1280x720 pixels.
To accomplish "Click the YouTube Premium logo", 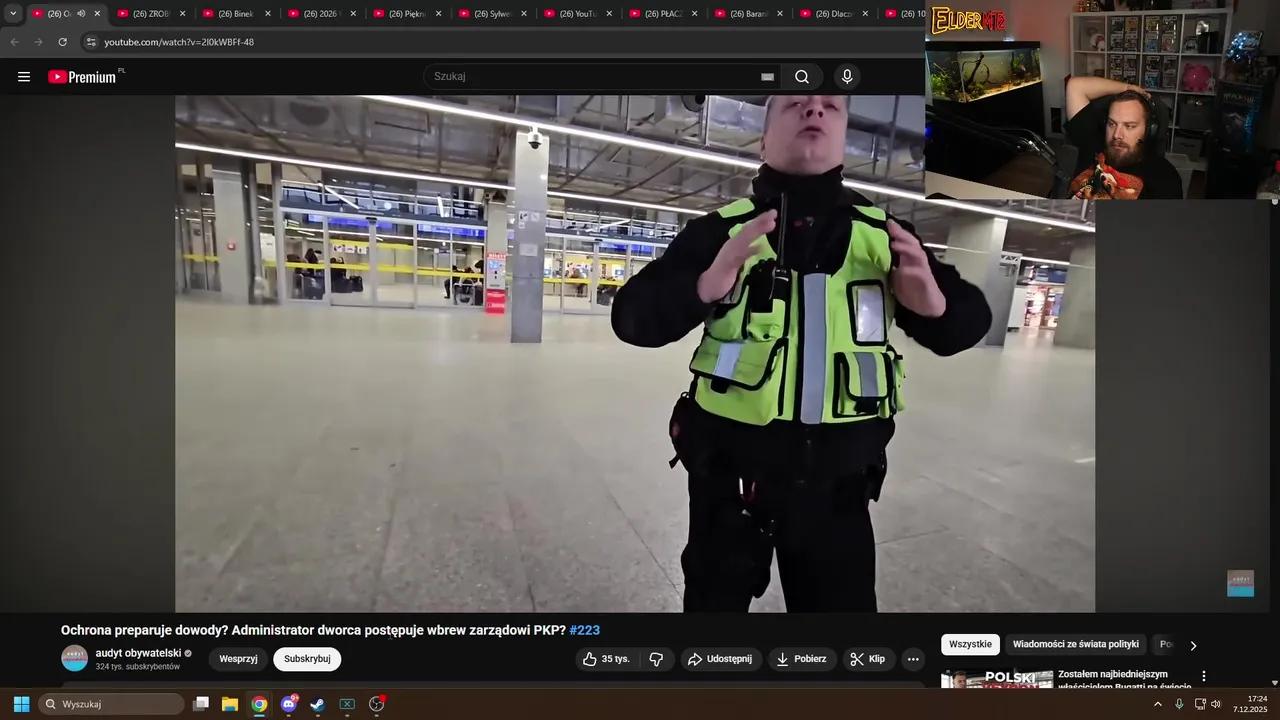I will pos(83,76).
